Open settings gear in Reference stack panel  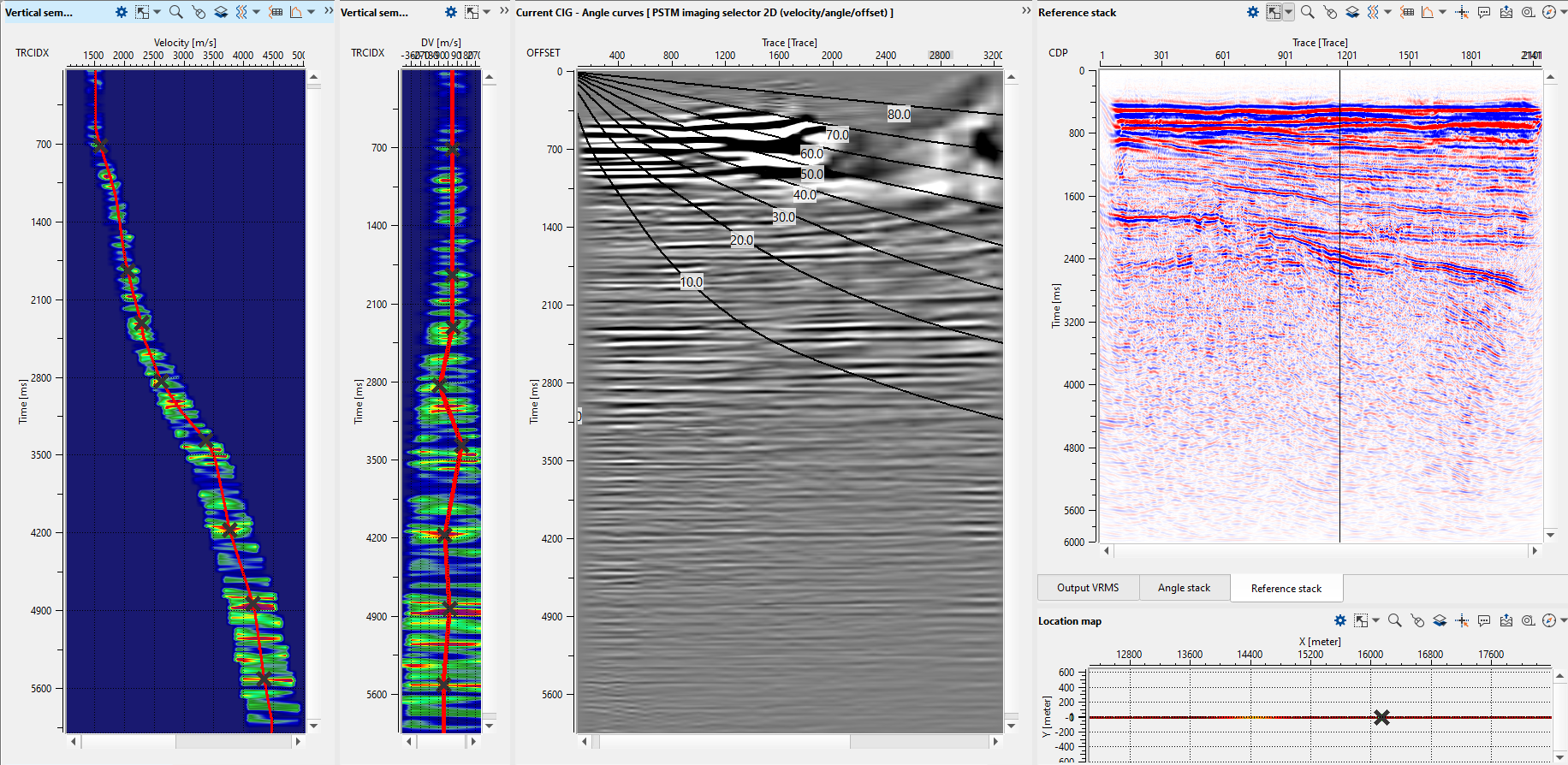[1253, 12]
